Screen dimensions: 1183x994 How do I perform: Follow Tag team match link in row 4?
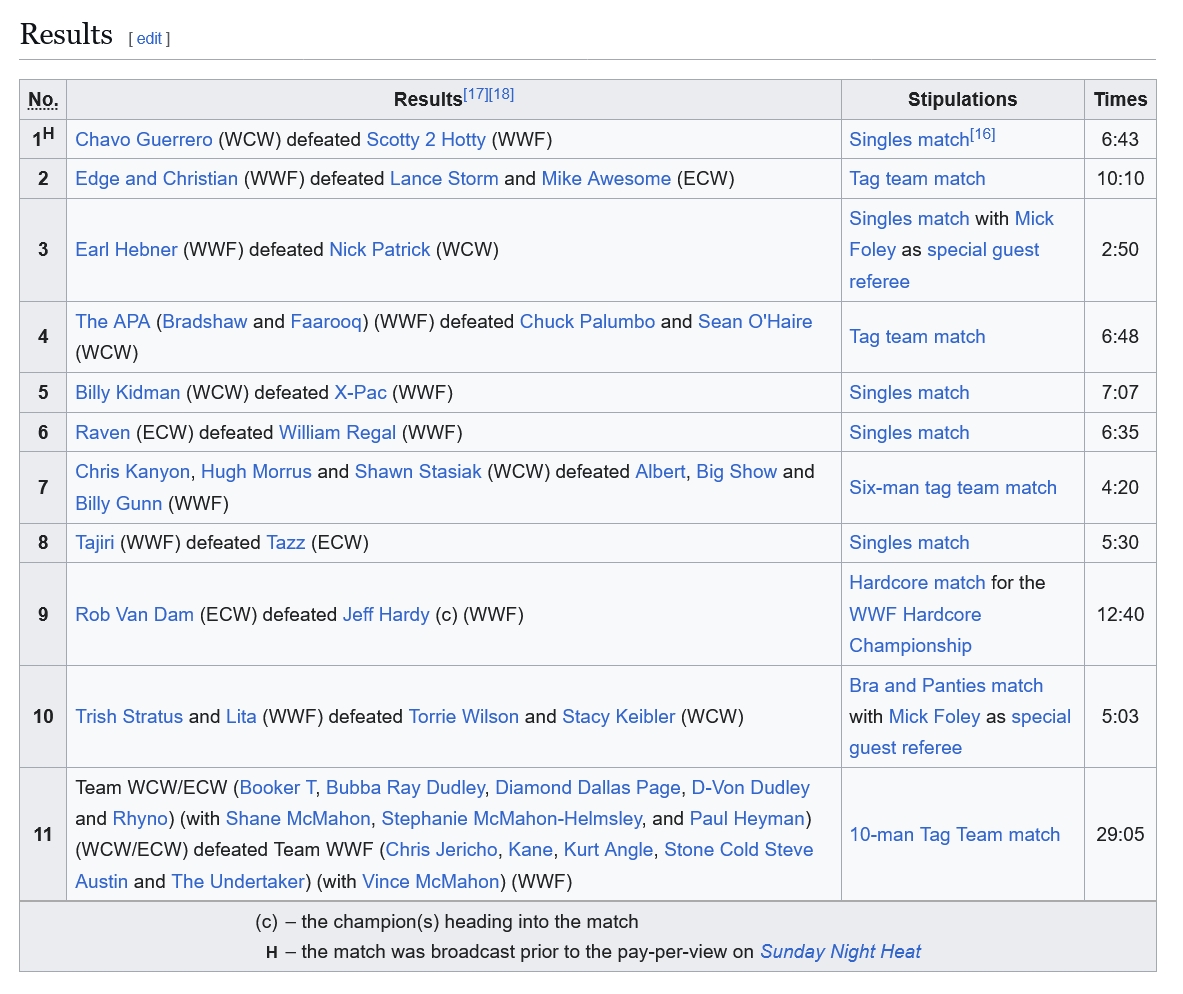coord(917,337)
